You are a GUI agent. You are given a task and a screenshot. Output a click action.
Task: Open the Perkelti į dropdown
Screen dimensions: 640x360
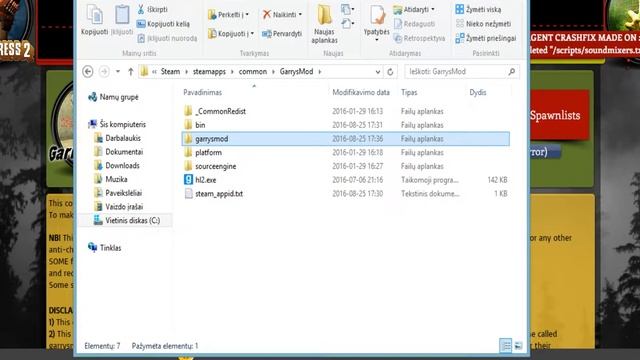click(x=229, y=15)
